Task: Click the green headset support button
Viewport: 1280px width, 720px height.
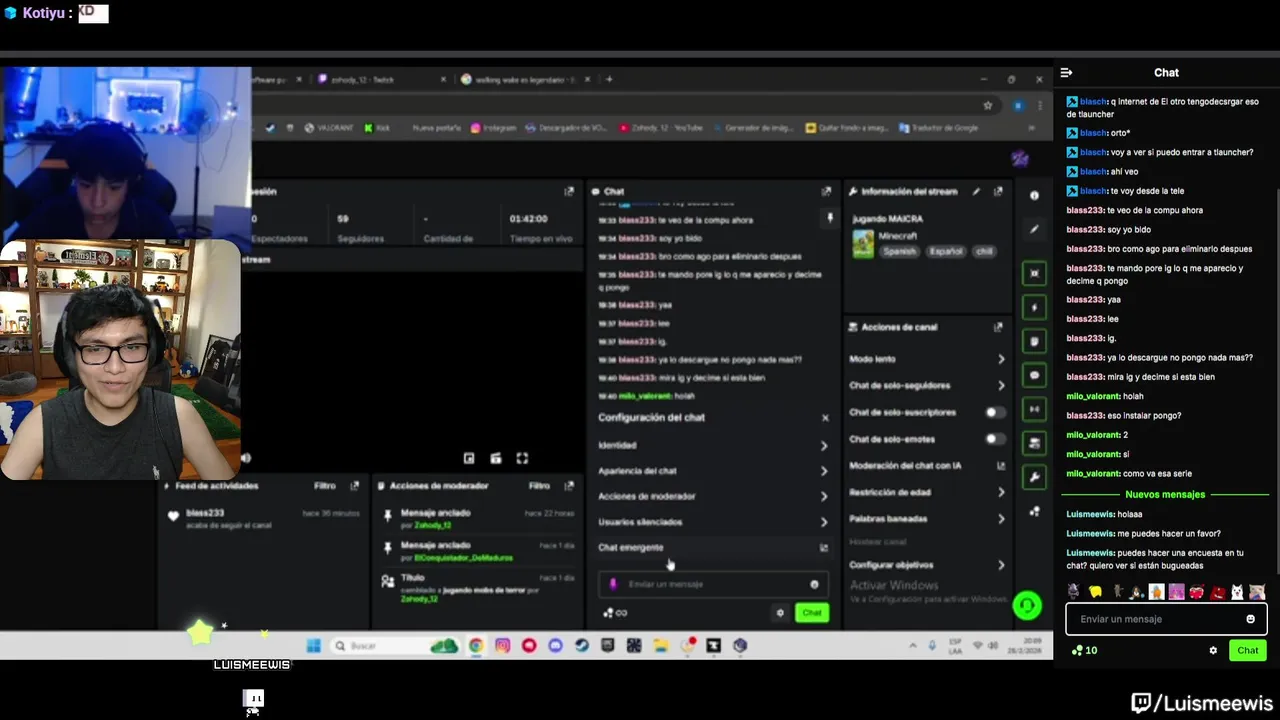Action: (1027, 605)
